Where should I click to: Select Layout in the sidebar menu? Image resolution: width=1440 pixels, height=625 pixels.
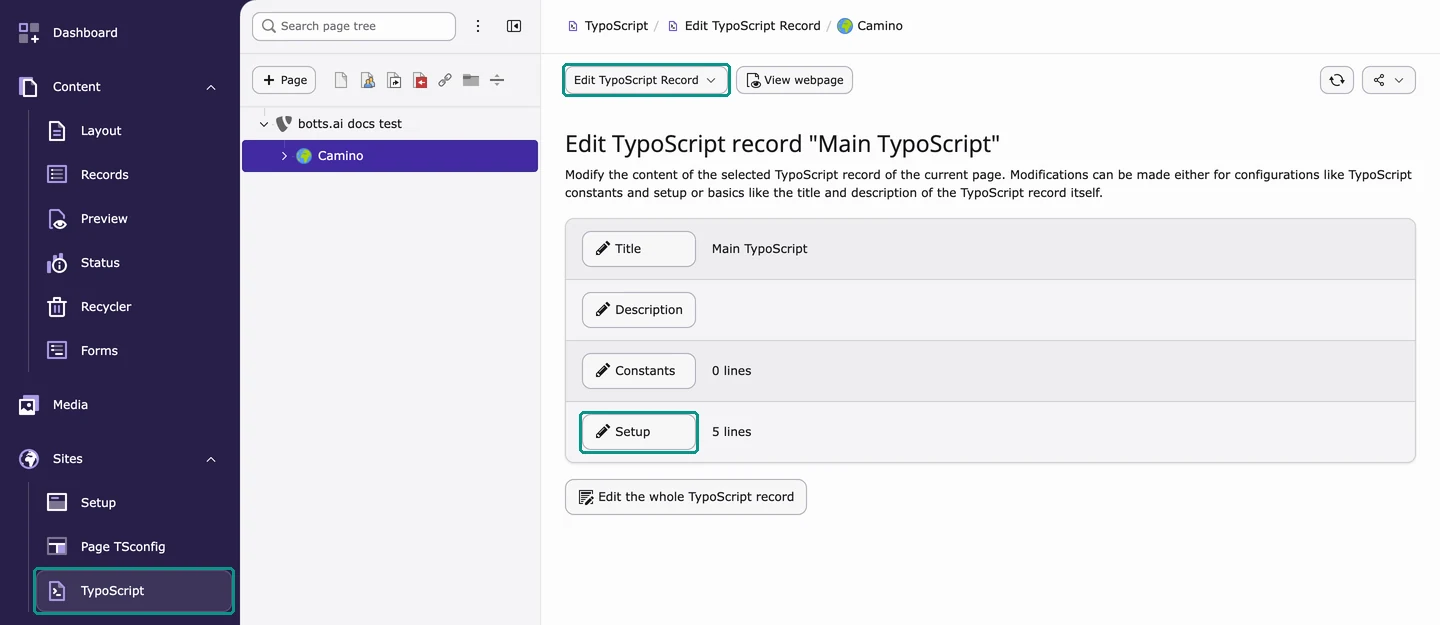(x=101, y=131)
